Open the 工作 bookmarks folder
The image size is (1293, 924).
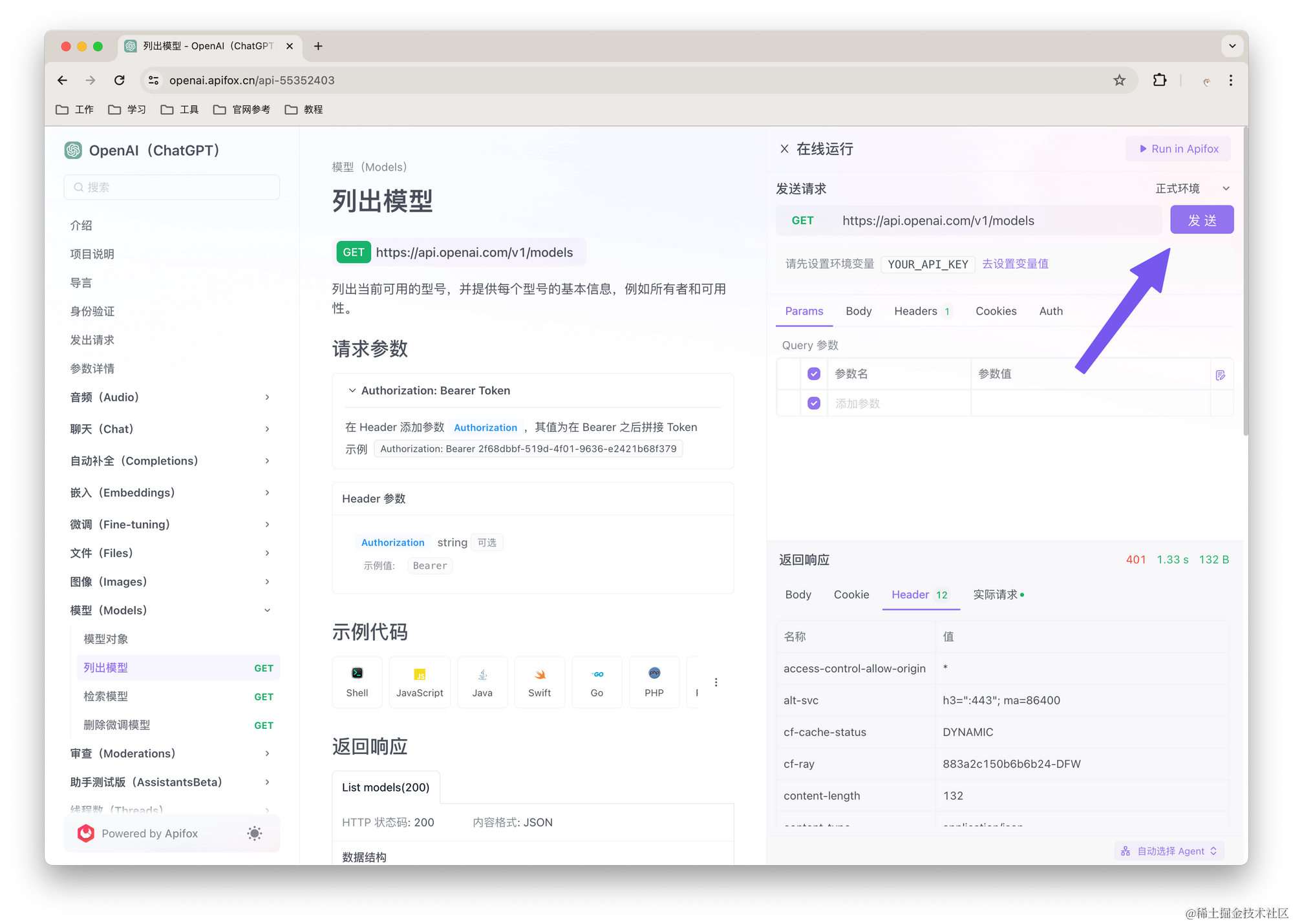click(75, 109)
